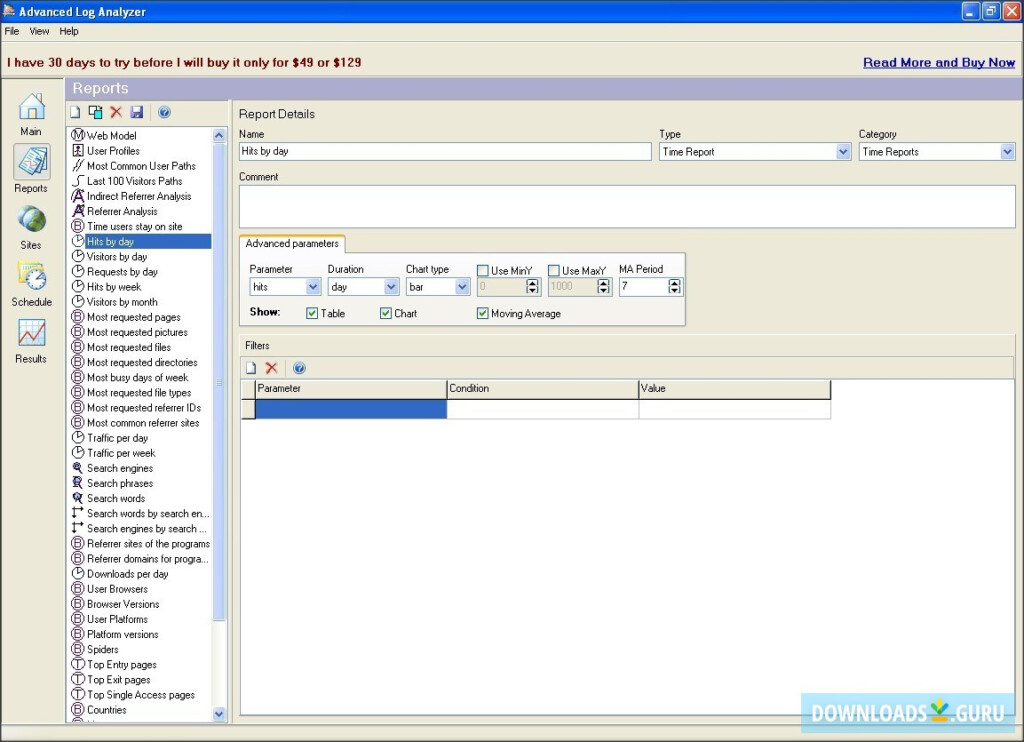1024x742 pixels.
Task: Open the Results section in sidebar
Action: (x=31, y=341)
